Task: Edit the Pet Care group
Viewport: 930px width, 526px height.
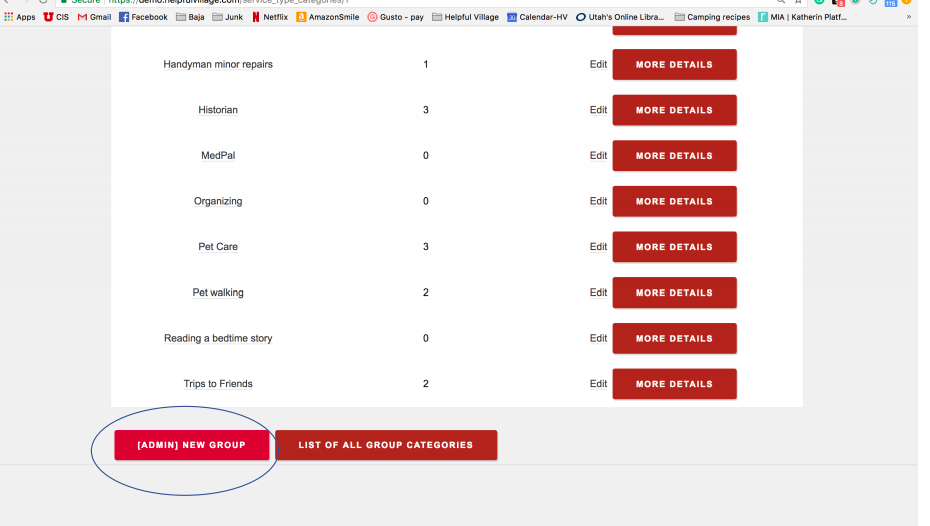Action: click(x=598, y=247)
